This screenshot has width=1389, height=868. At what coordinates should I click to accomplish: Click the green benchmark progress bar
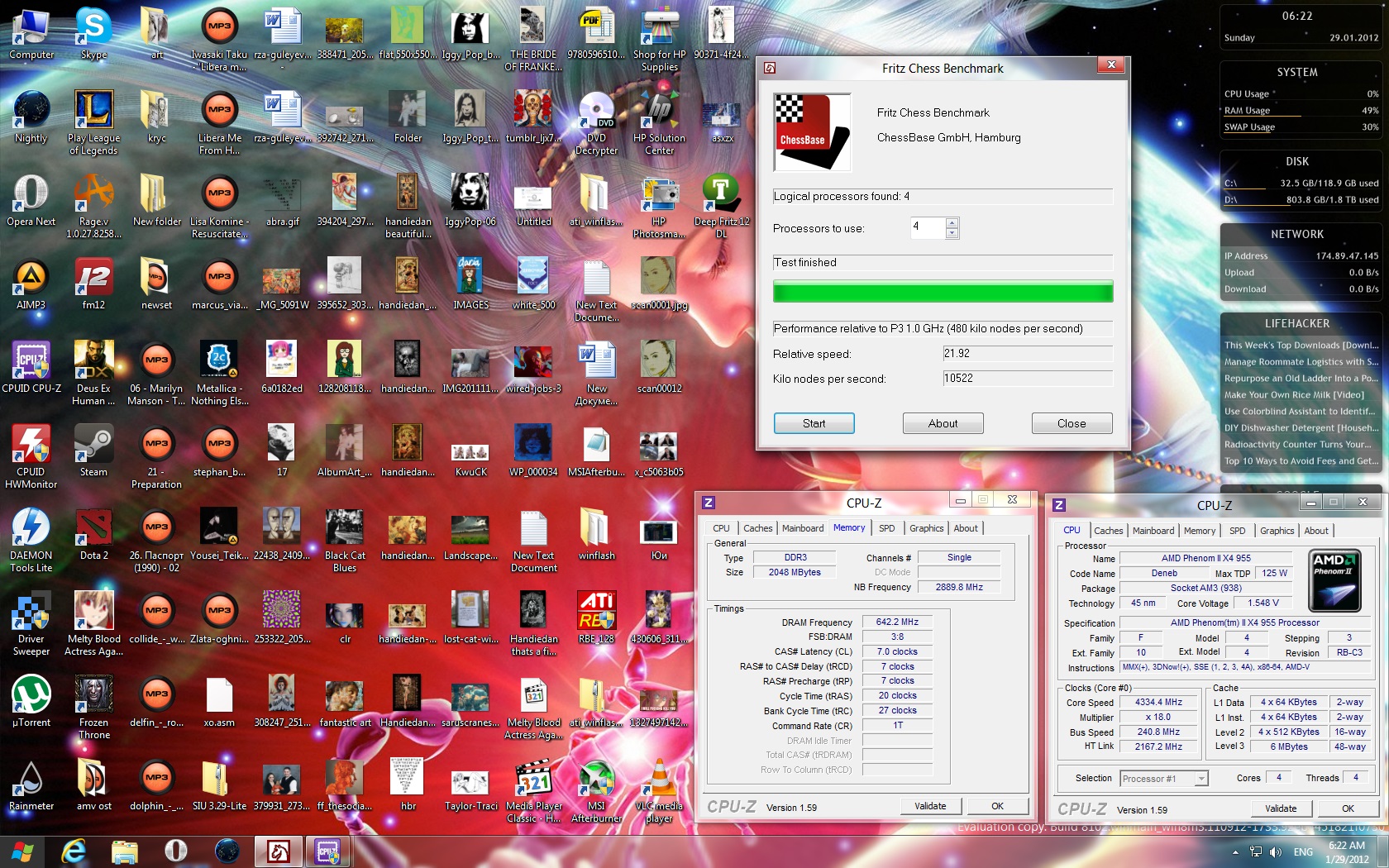[943, 291]
